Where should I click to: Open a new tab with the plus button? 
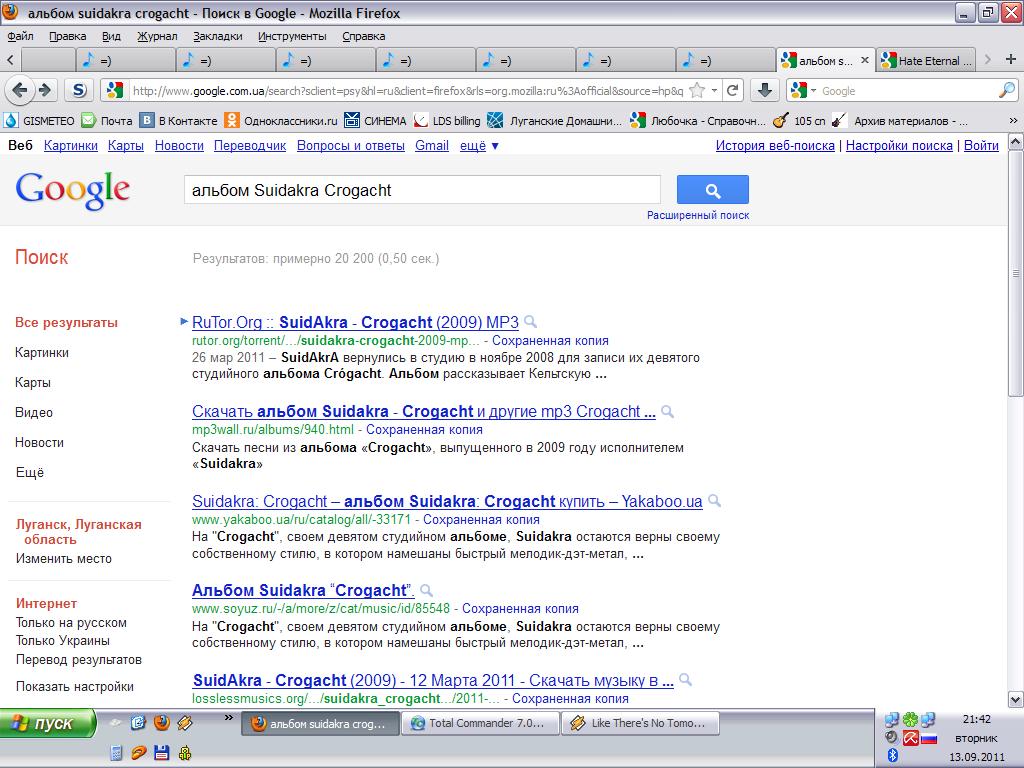point(1010,59)
